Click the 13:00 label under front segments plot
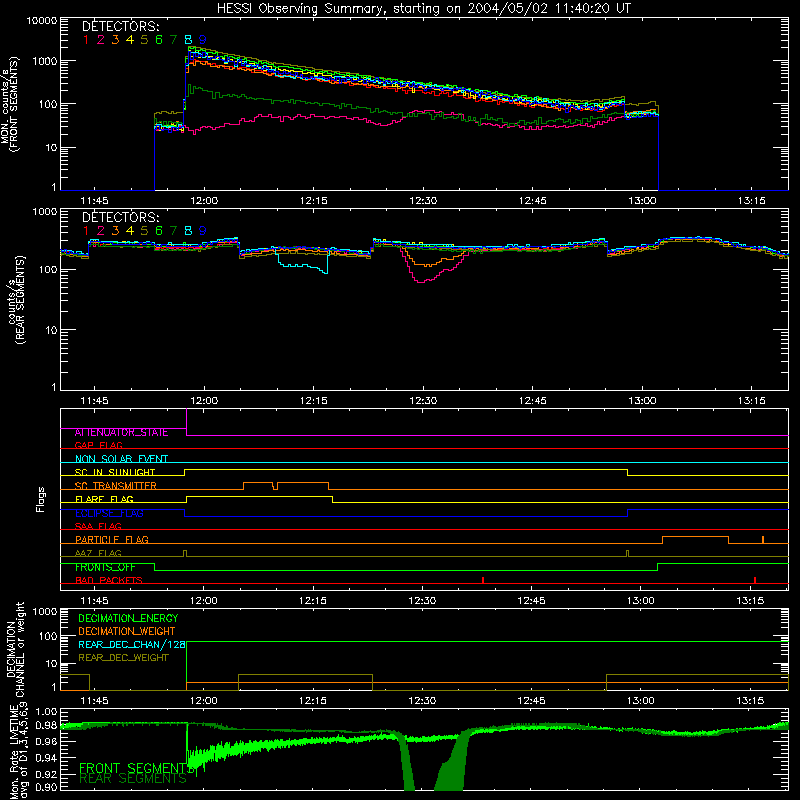Viewport: 800px width, 800px height. pyautogui.click(x=642, y=201)
